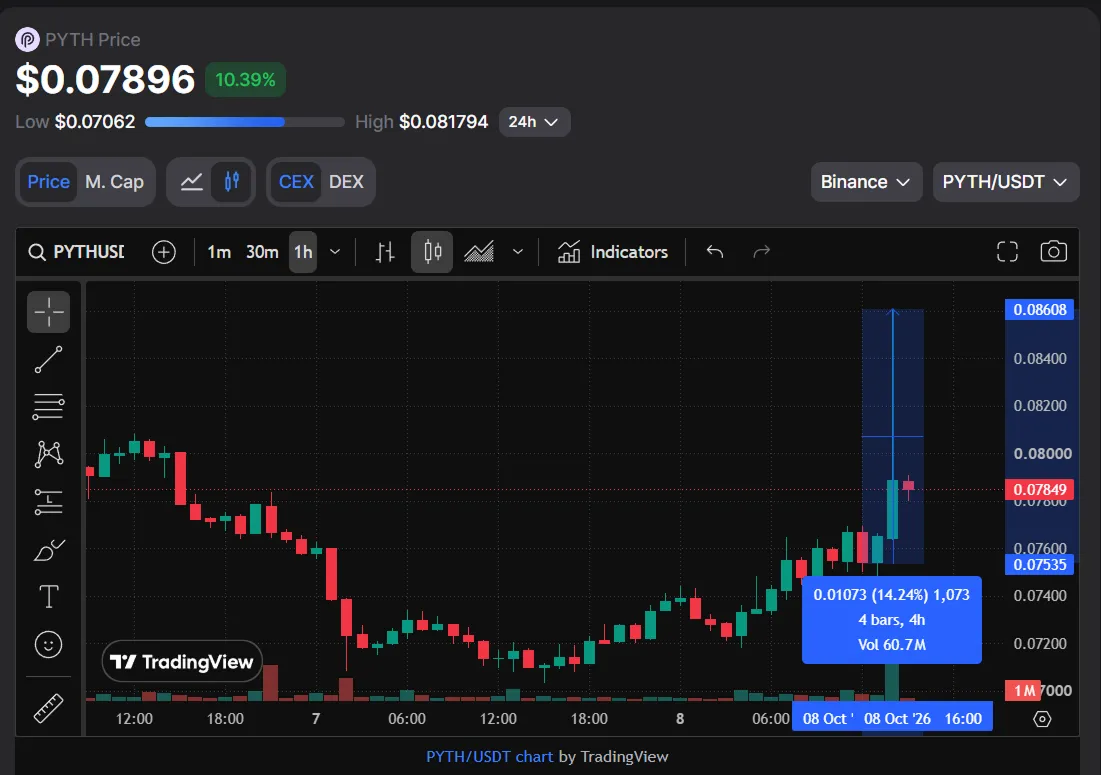Select the M. Cap toggle option
Viewport: 1101px width, 775px height.
pyautogui.click(x=114, y=182)
